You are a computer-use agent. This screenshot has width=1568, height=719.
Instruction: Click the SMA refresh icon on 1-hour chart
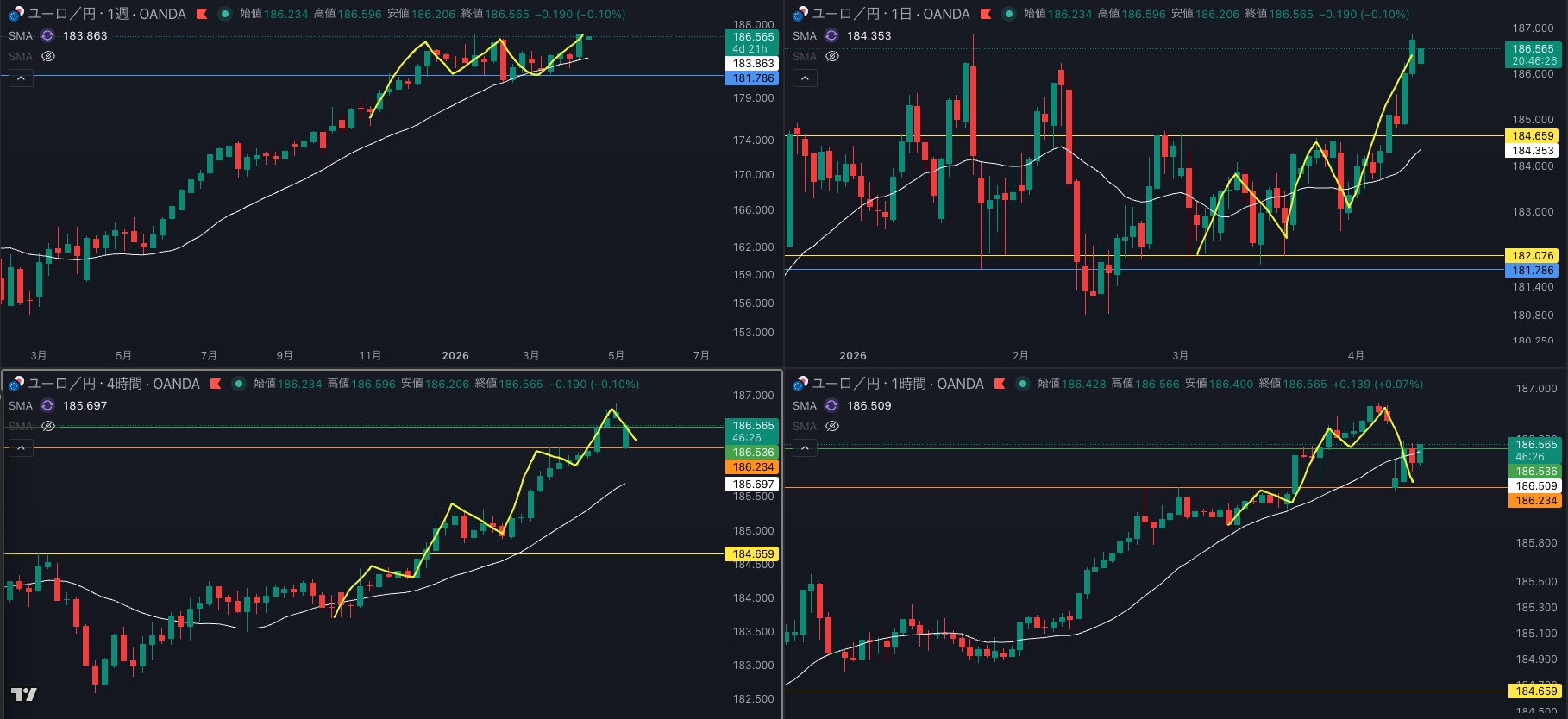click(831, 405)
